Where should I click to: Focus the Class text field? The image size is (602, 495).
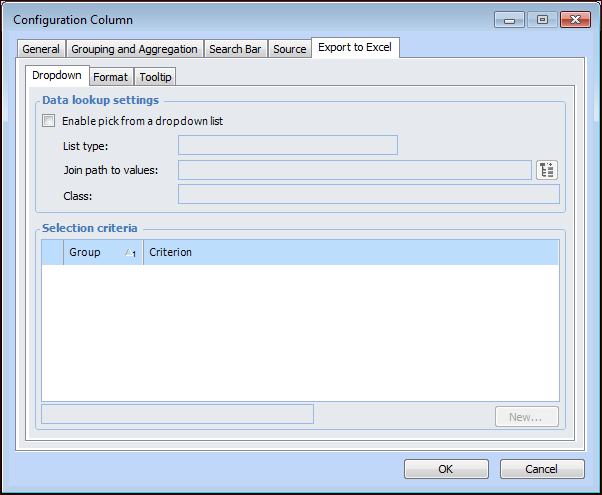368,195
